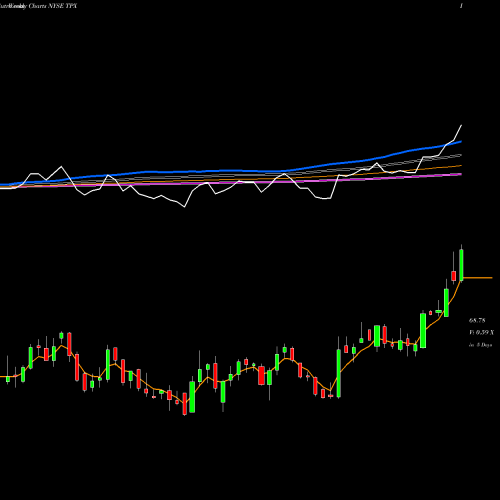Click the tallest green candlestick at the chart's right end
The image size is (500, 500).
coord(461,265)
